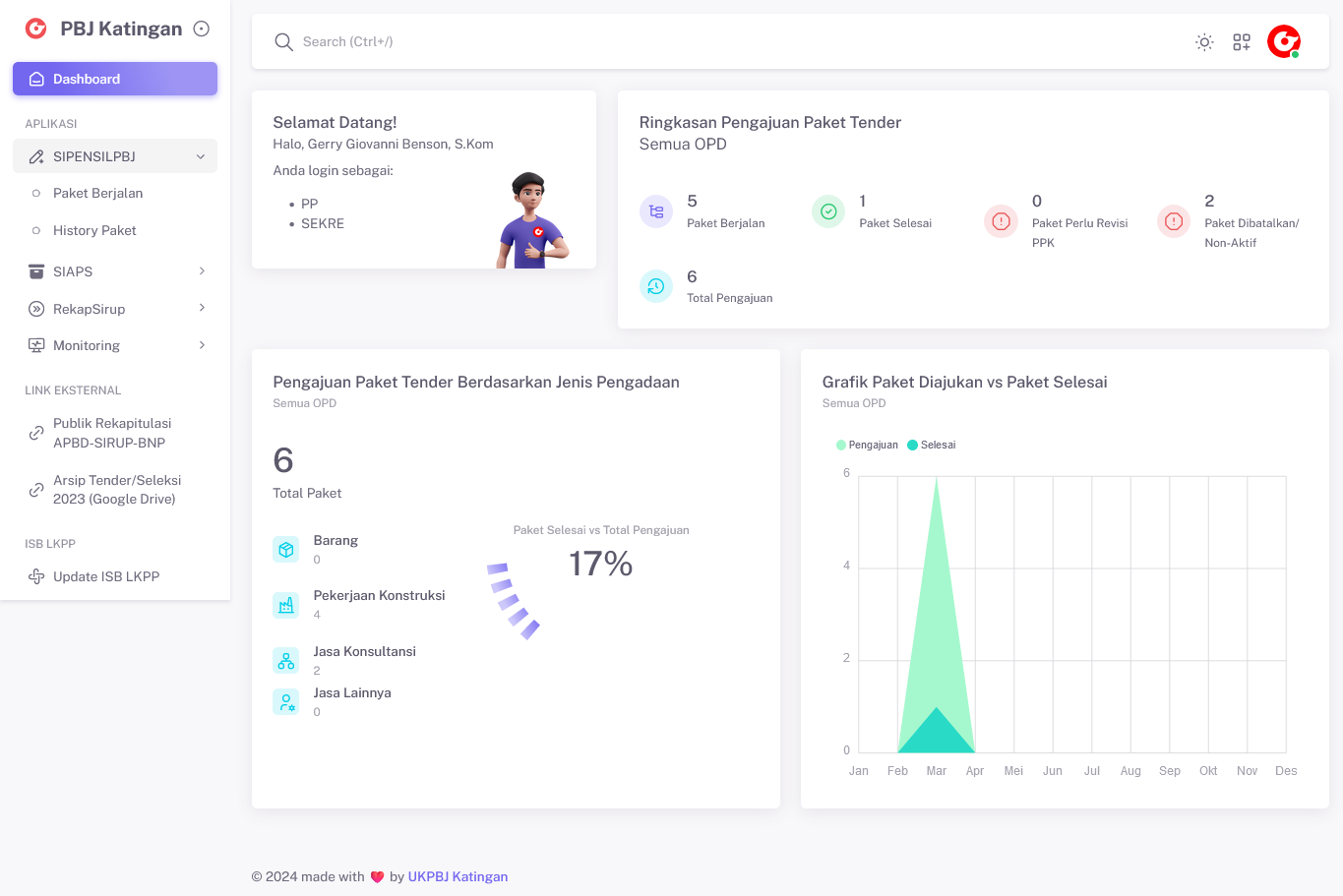Click the Pekerjaan Konstruksi category icon

pyautogui.click(x=286, y=605)
